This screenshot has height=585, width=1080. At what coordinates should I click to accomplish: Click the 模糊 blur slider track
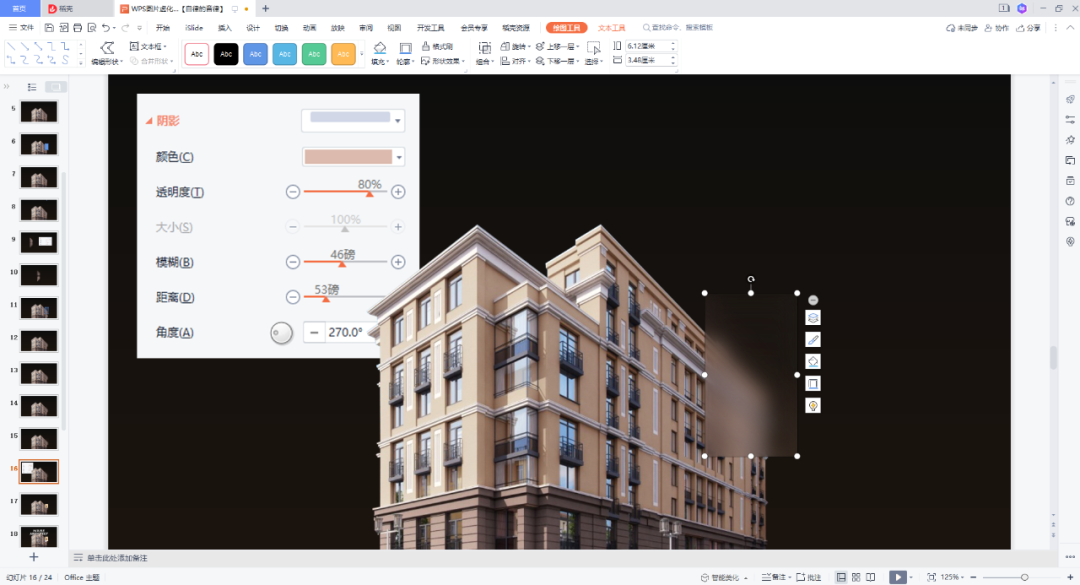345,262
